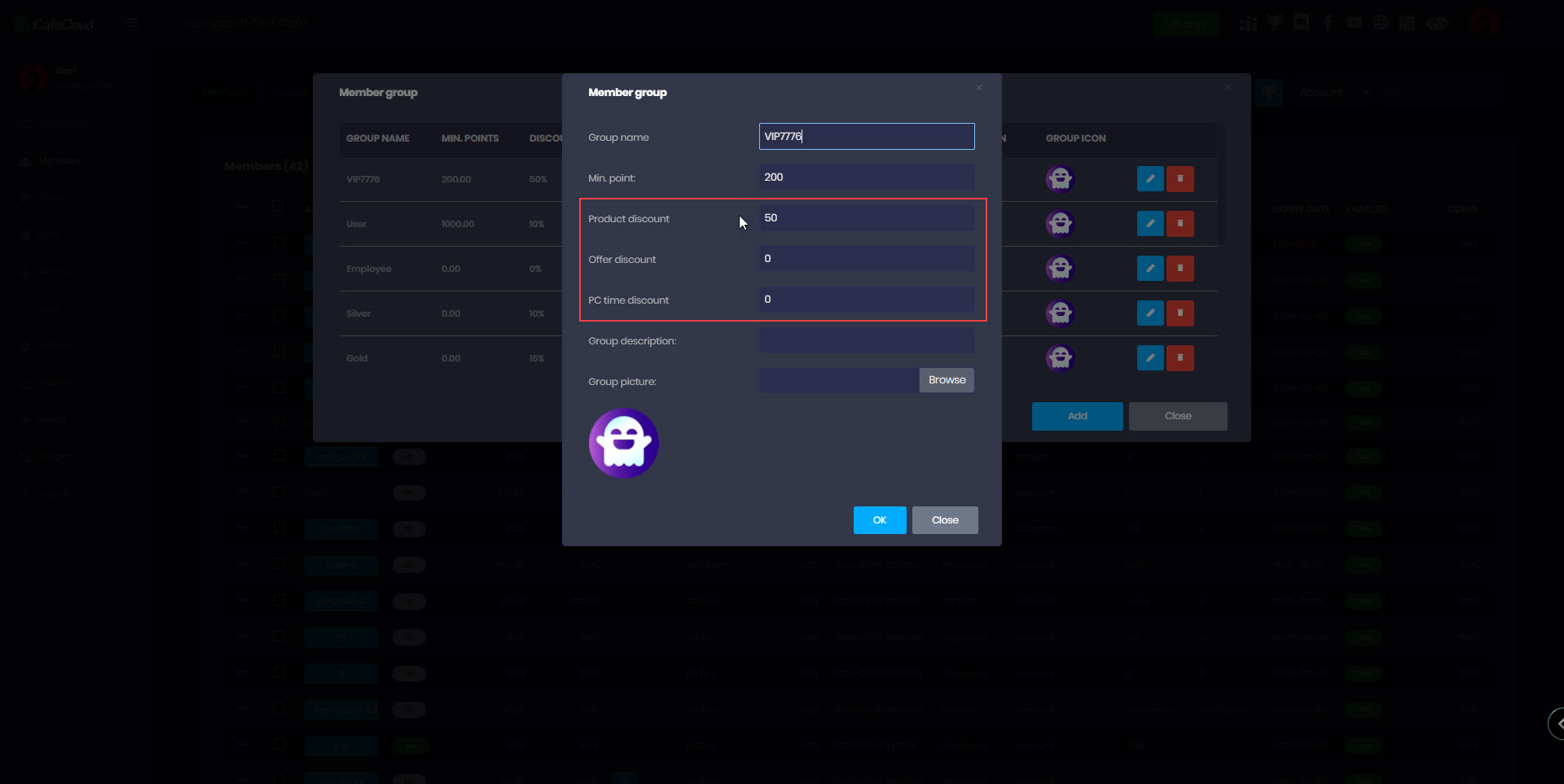This screenshot has height=784, width=1564.
Task: Delete the fifth group using trash icon
Action: [1180, 358]
